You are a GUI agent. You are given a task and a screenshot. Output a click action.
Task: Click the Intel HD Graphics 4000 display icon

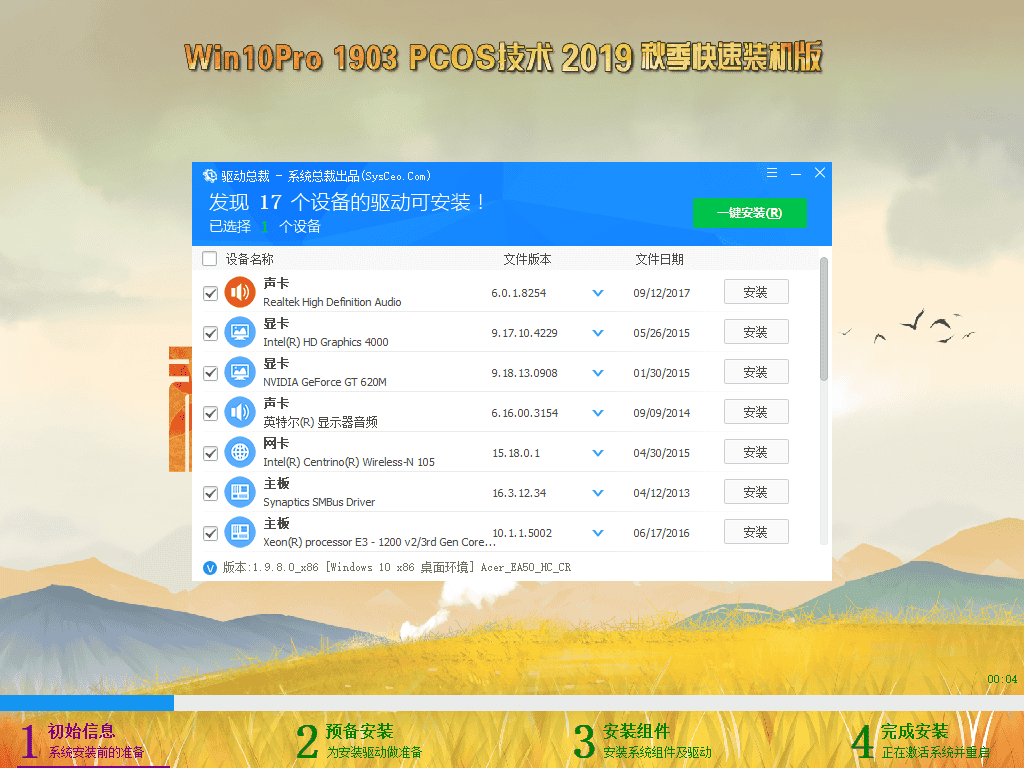240,332
